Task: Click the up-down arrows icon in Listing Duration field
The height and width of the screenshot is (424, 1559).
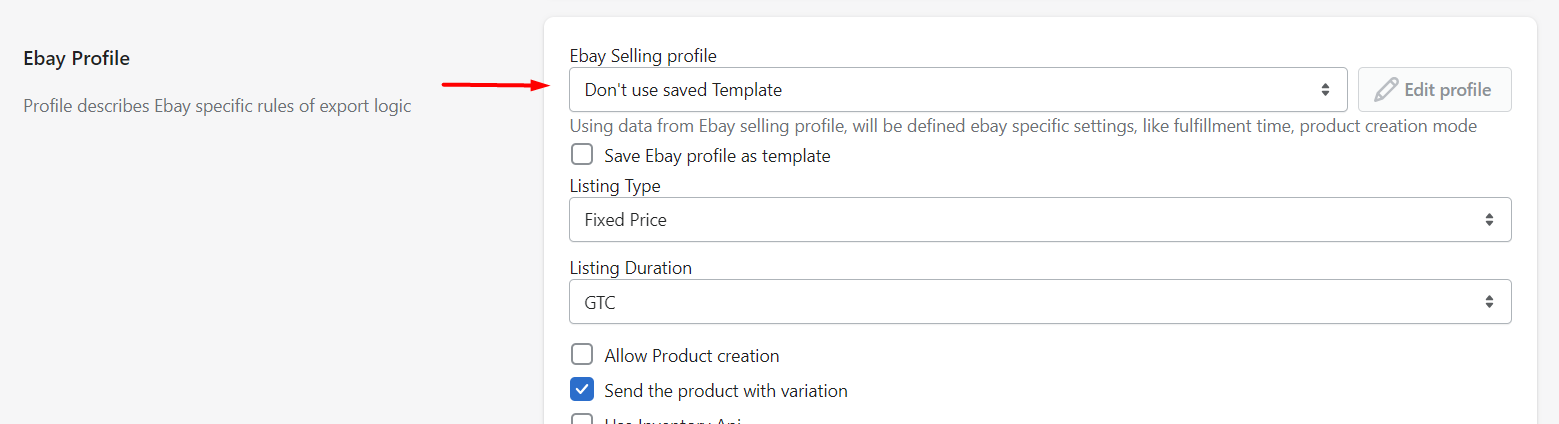Action: tap(1489, 301)
